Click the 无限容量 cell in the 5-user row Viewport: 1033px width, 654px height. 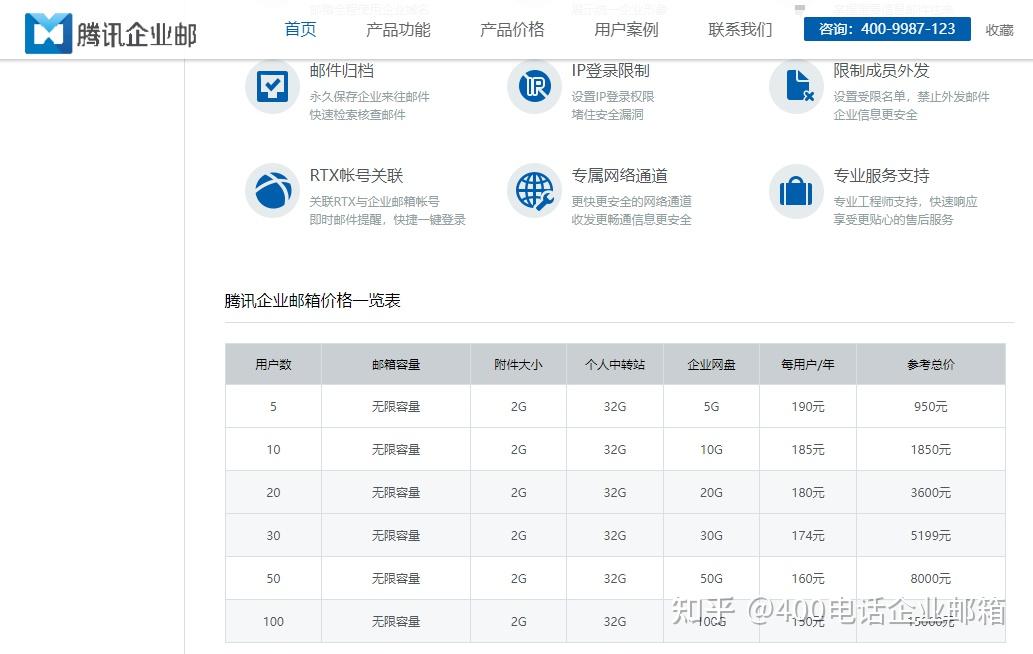tap(396, 406)
